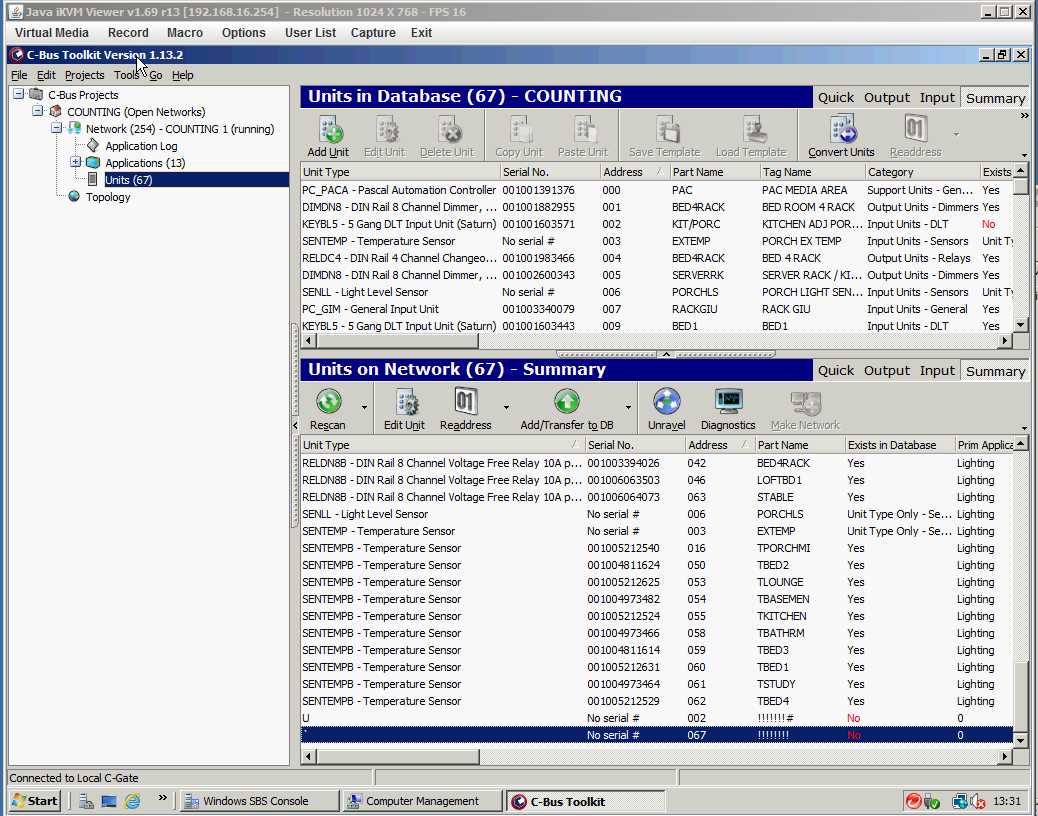Select the row with part name TLOUNGE

(657, 582)
